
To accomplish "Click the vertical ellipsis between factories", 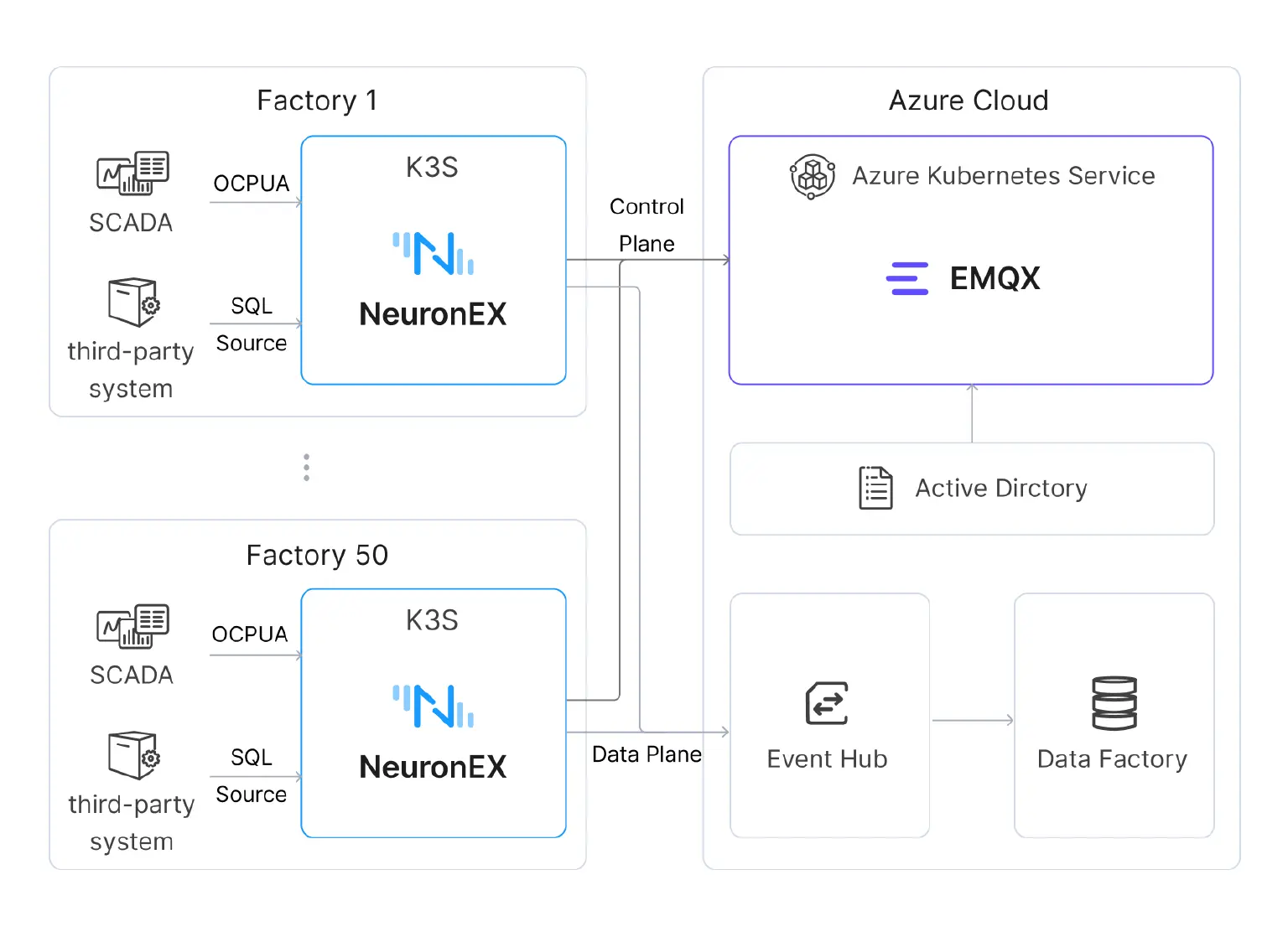I will (307, 468).
